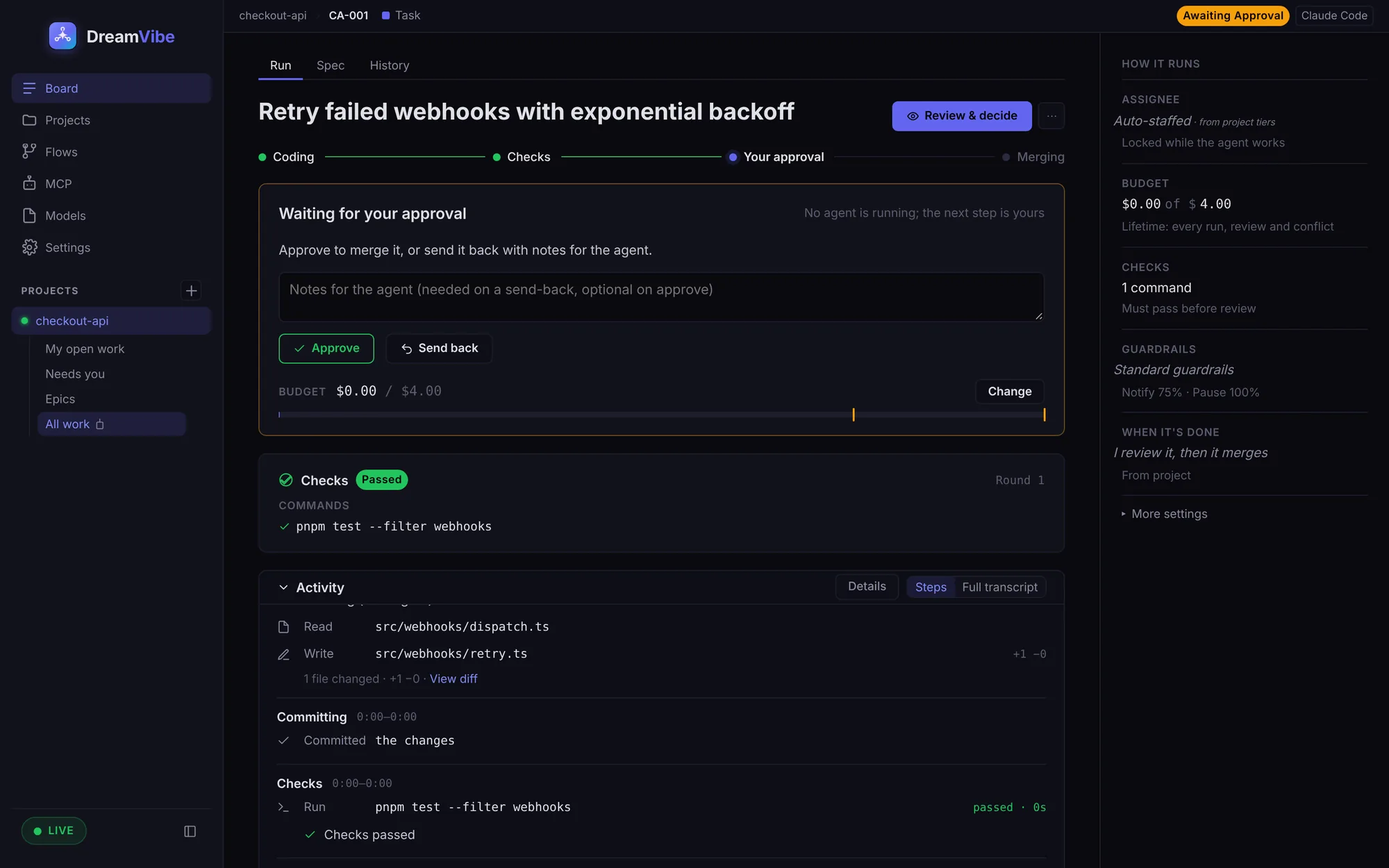Open Settings gear icon

pos(29,247)
